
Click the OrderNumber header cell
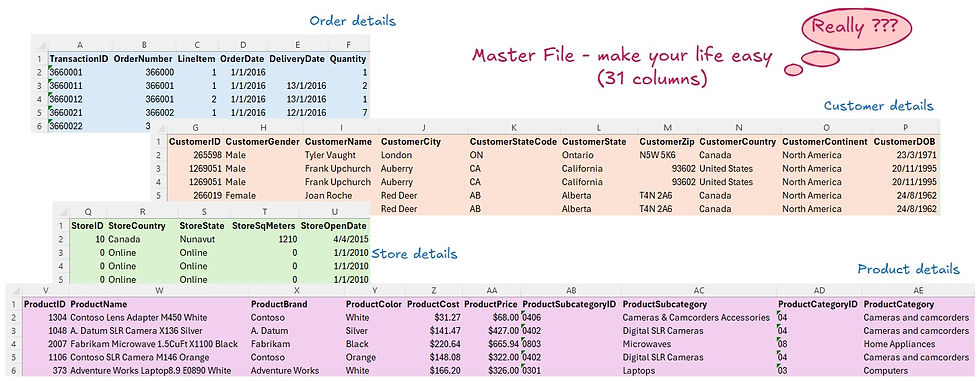[x=143, y=59]
